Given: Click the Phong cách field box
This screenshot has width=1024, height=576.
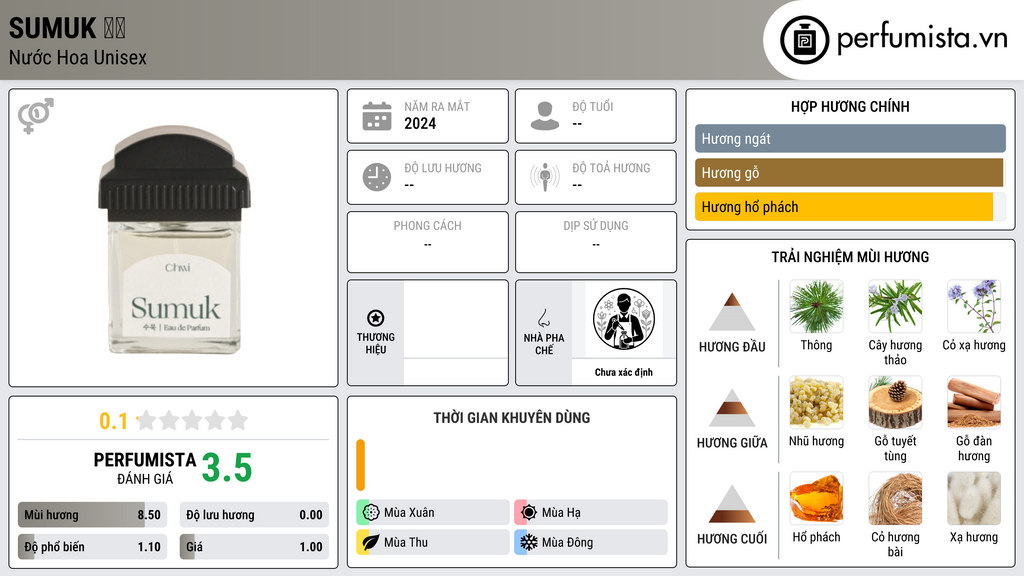Looking at the screenshot, I should (428, 242).
